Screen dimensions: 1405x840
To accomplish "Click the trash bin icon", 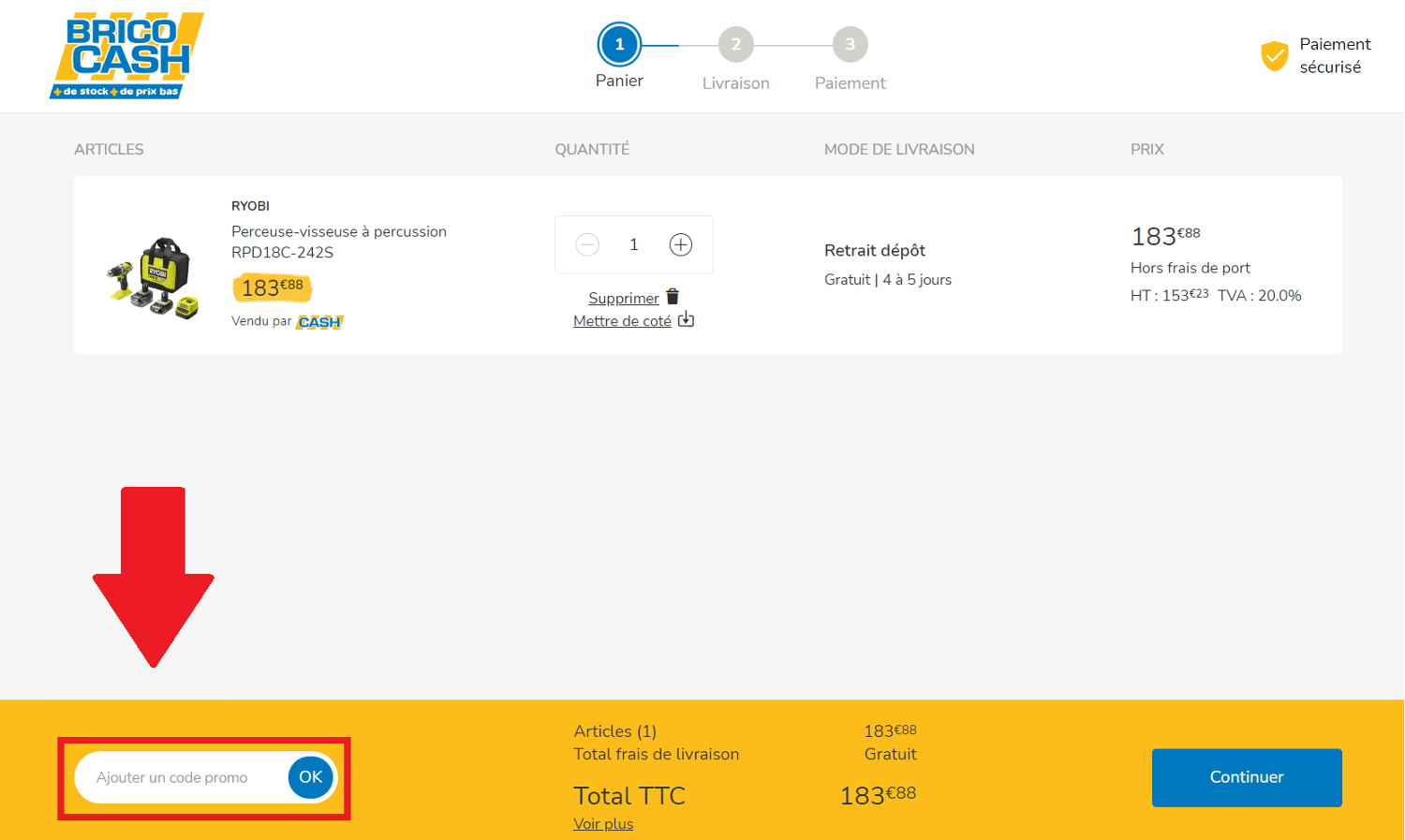I will [x=673, y=297].
